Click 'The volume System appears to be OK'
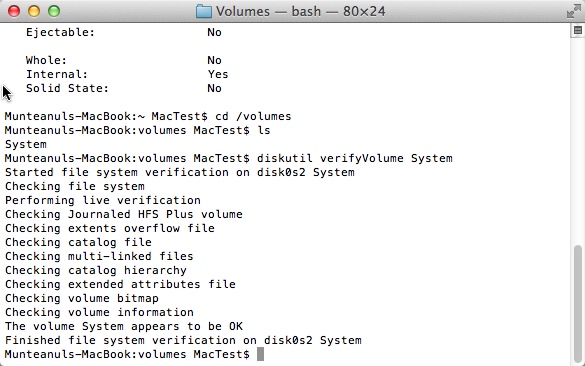585x366 pixels. click(x=124, y=326)
